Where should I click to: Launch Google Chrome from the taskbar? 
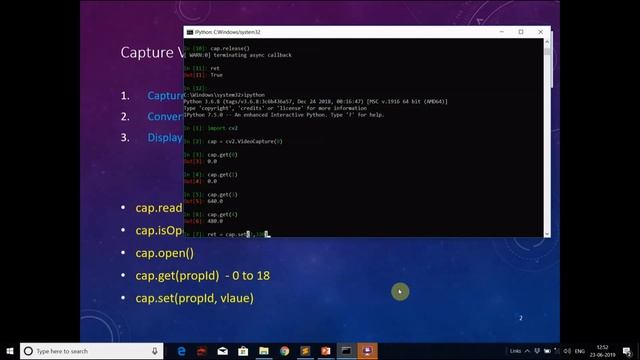(x=284, y=351)
